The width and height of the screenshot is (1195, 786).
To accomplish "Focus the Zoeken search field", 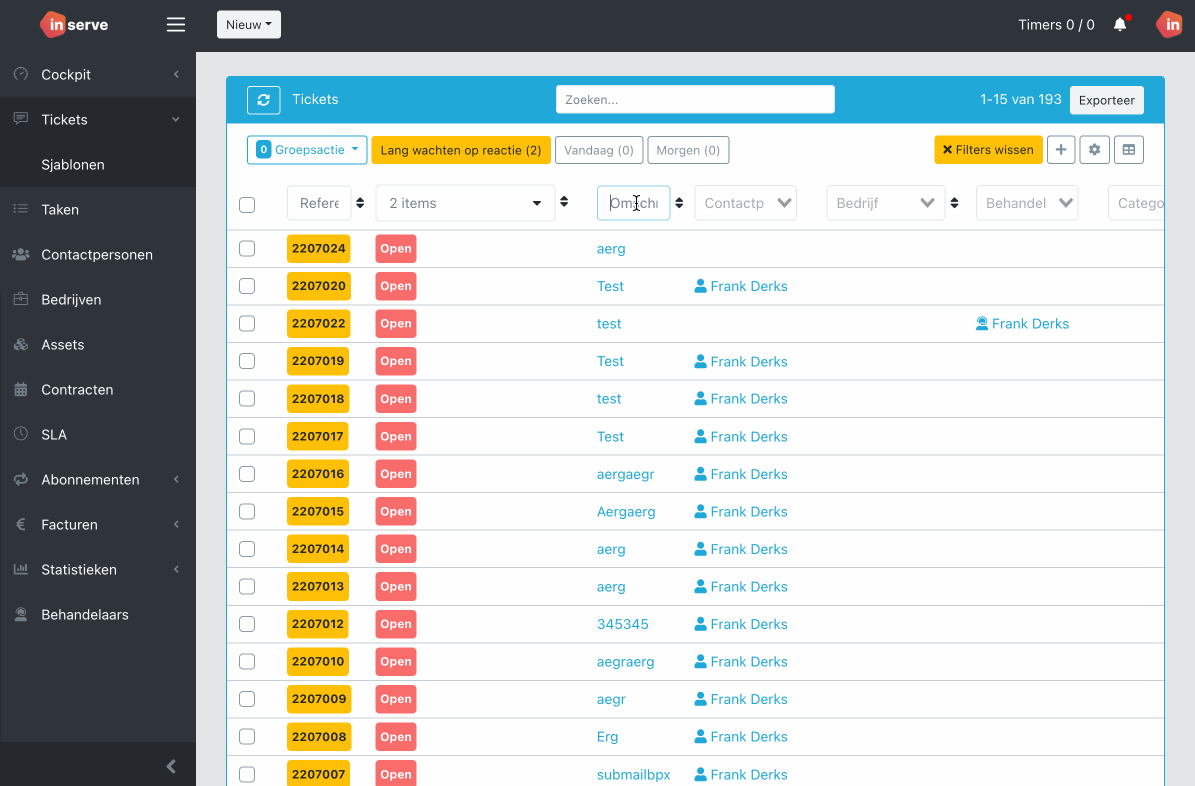I will (695, 100).
